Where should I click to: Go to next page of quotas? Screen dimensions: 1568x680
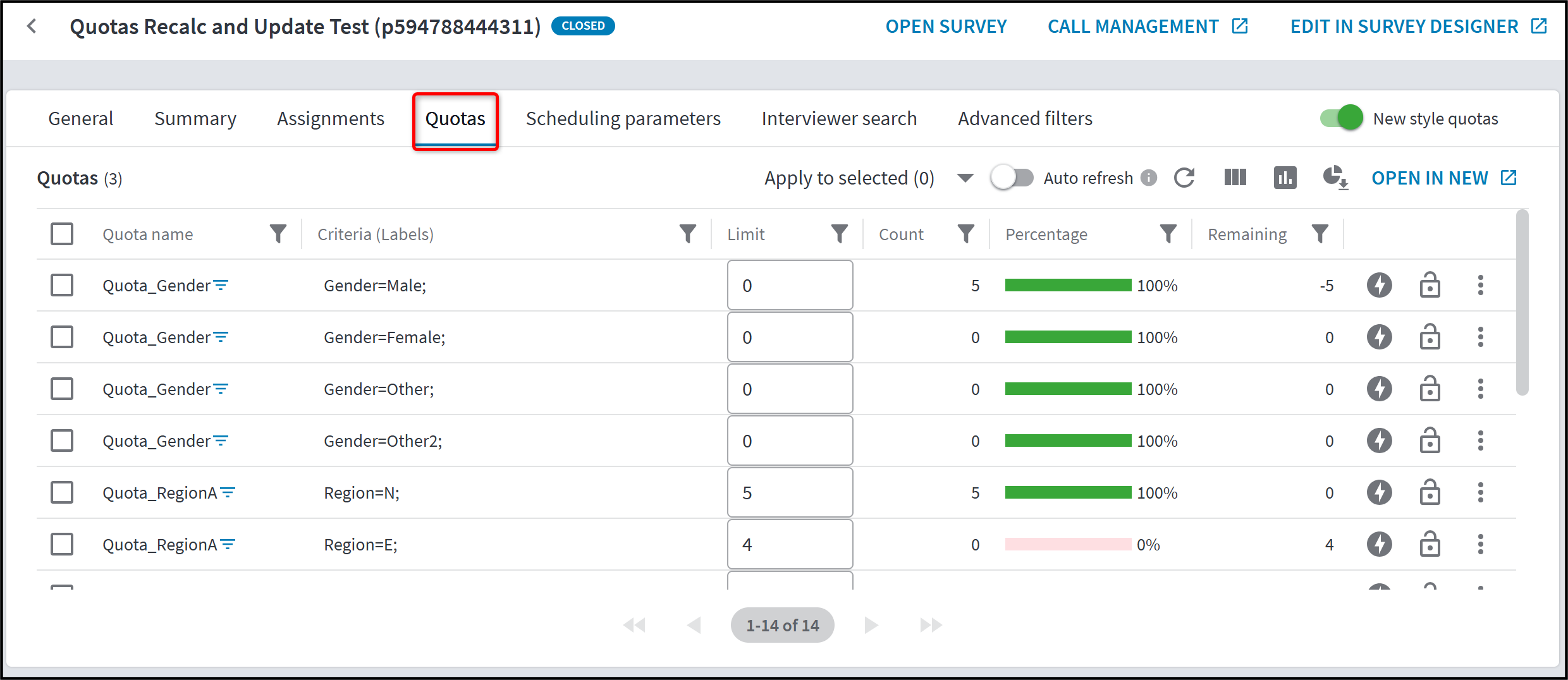pyautogui.click(x=871, y=625)
